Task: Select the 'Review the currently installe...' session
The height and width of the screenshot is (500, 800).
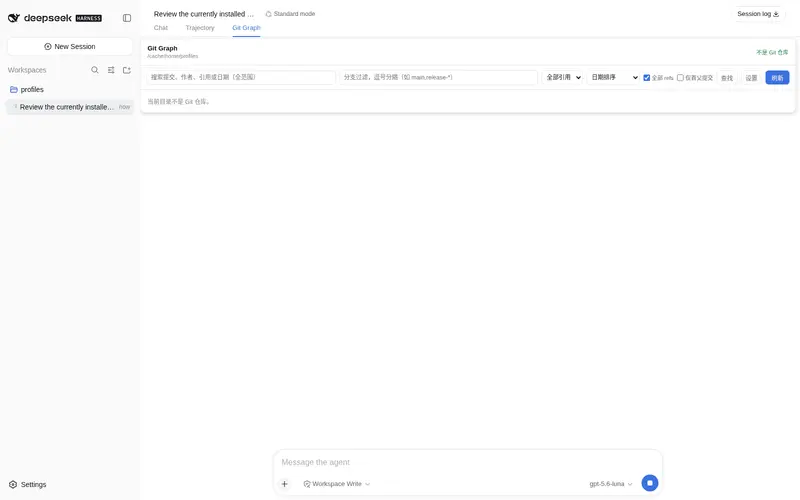Action: tap(70, 107)
